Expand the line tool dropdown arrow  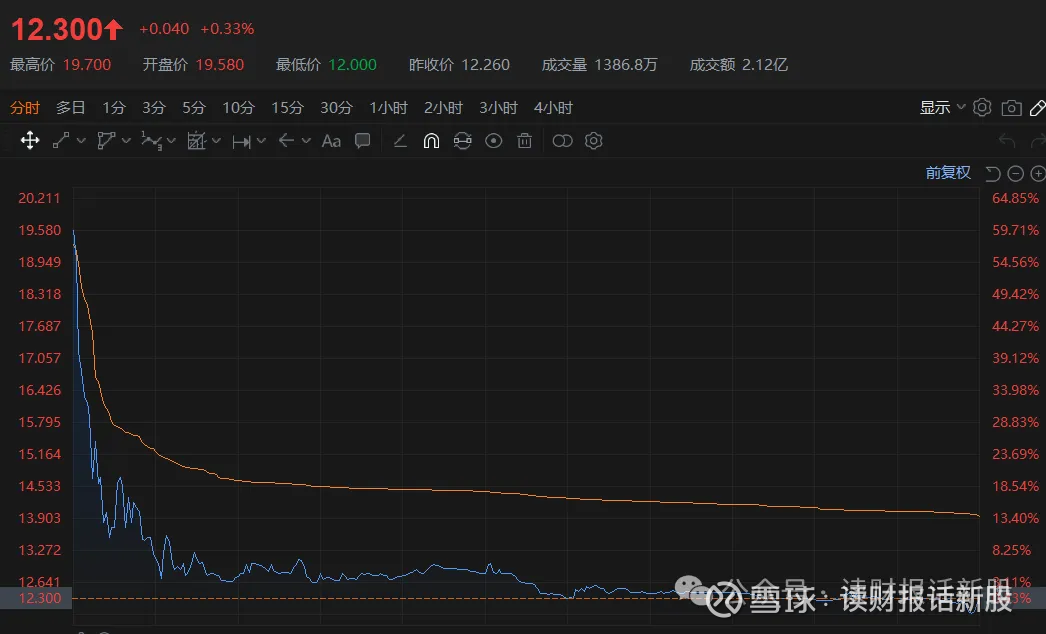point(81,141)
